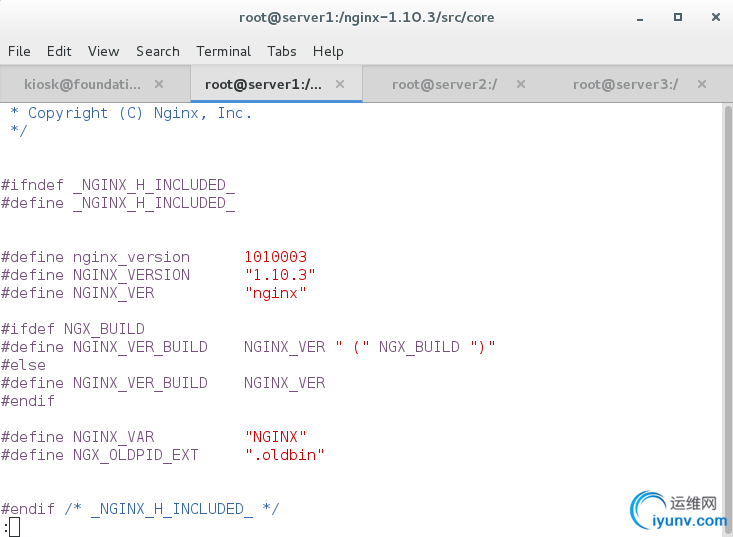
Task: Click the Copyright (C) Nginx, Inc. comment
Action: click(x=140, y=113)
